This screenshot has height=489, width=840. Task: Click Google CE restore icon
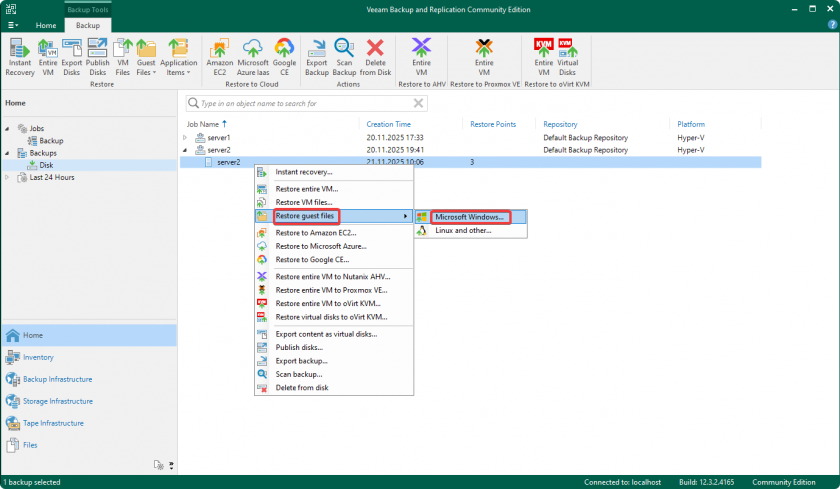click(x=284, y=56)
